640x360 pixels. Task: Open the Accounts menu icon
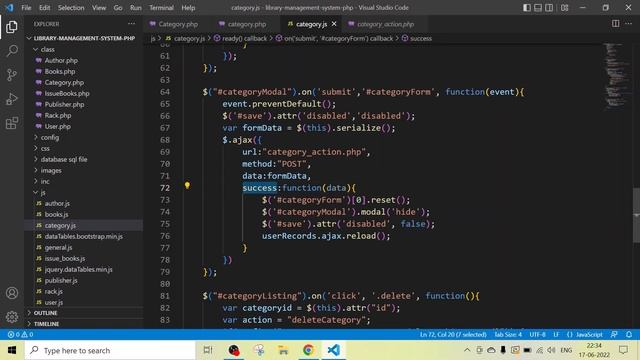point(12,293)
